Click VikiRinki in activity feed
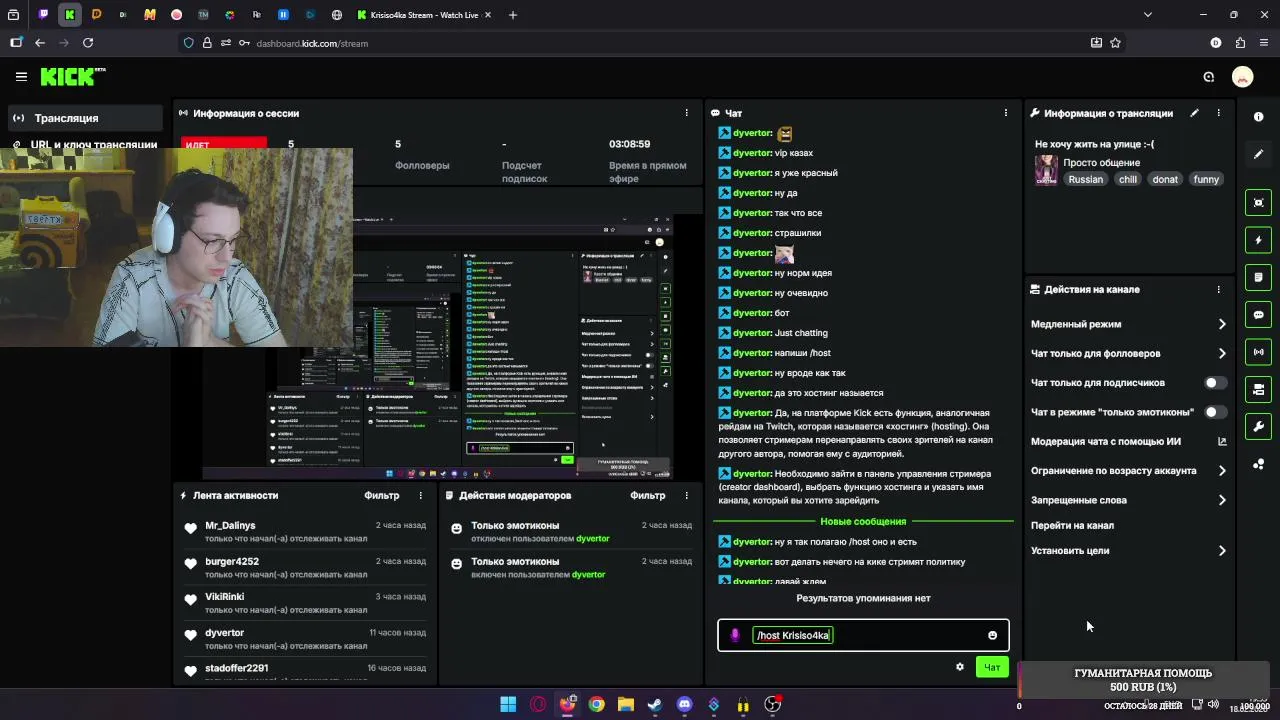 point(225,597)
